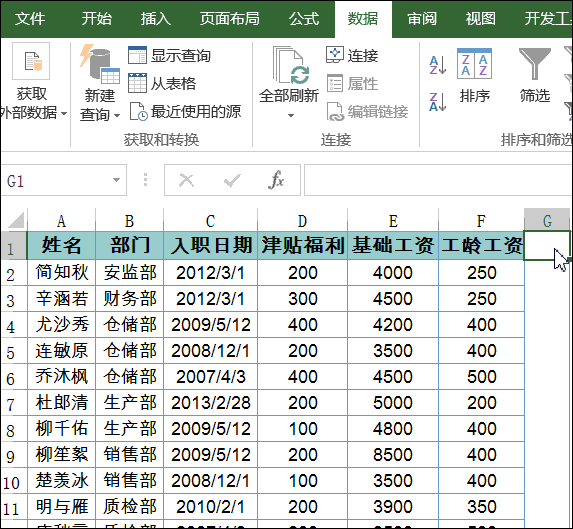Sort ascending with A-Z icon

click(x=438, y=65)
